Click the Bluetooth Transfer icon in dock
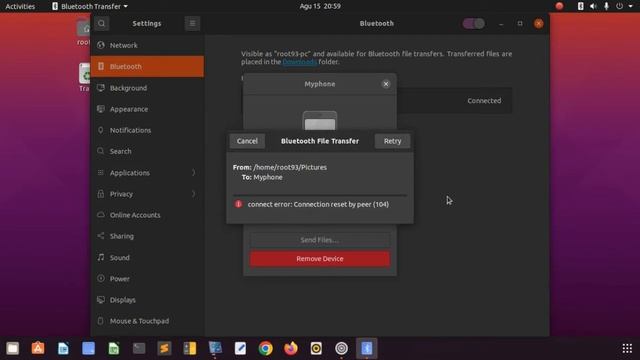This screenshot has height=360, width=640. (x=367, y=348)
